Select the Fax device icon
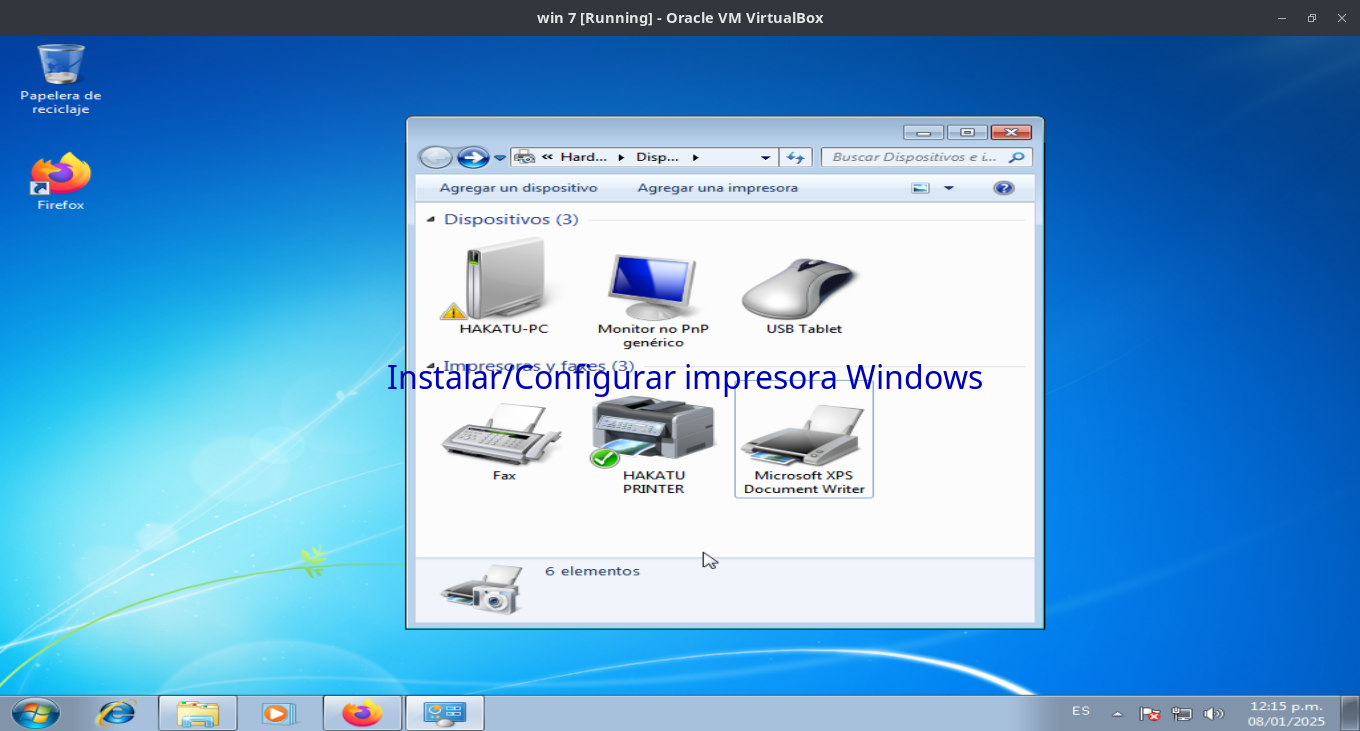The image size is (1360, 731). click(503, 435)
